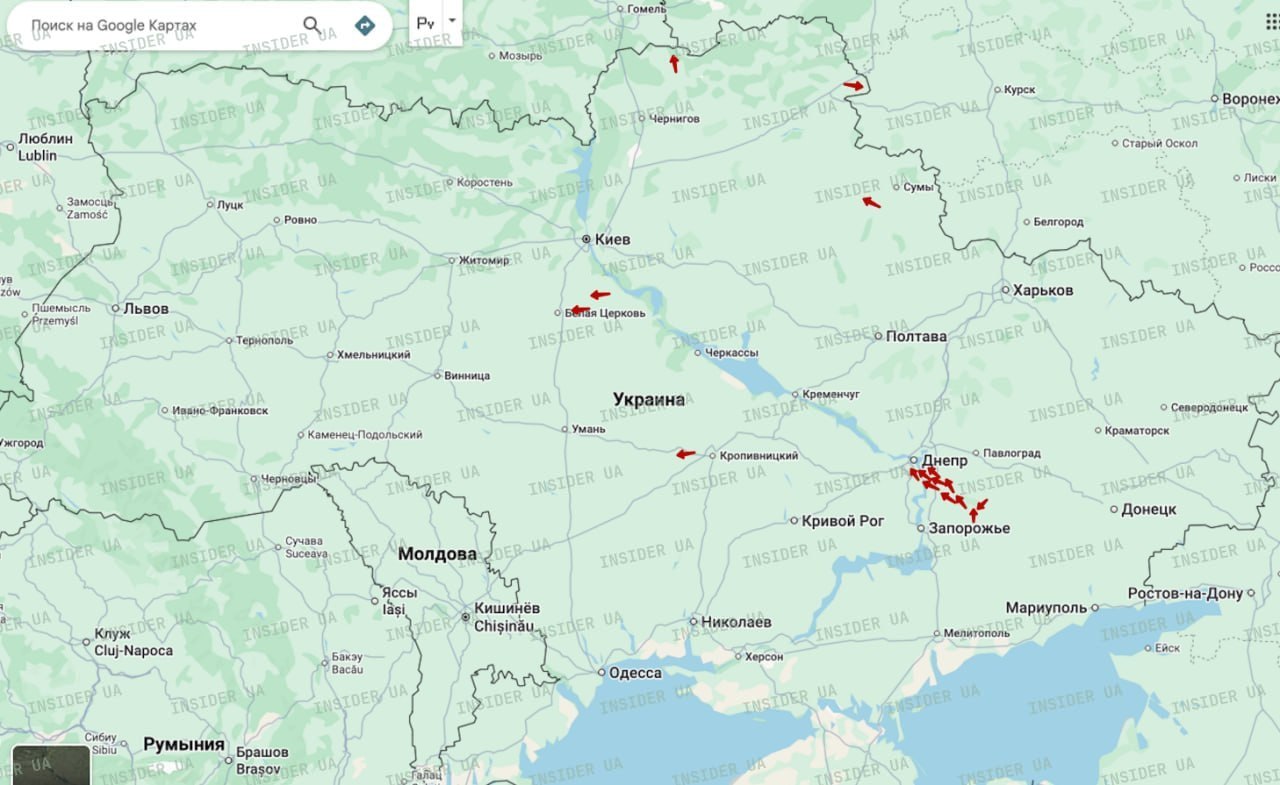Open the map layers thumbnail
This screenshot has width=1280, height=785.
point(51,765)
